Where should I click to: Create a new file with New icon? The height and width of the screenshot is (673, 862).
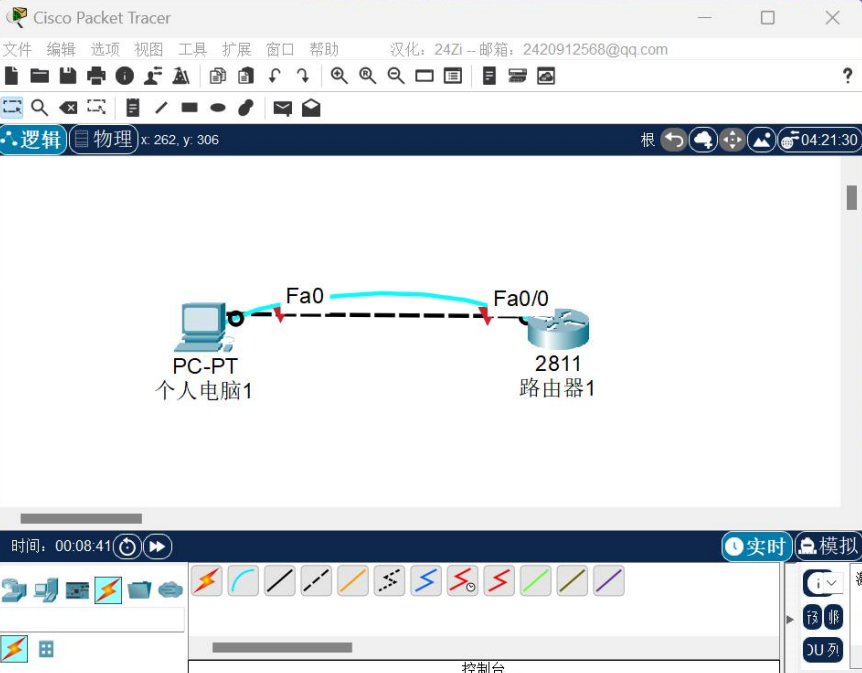tap(12, 76)
